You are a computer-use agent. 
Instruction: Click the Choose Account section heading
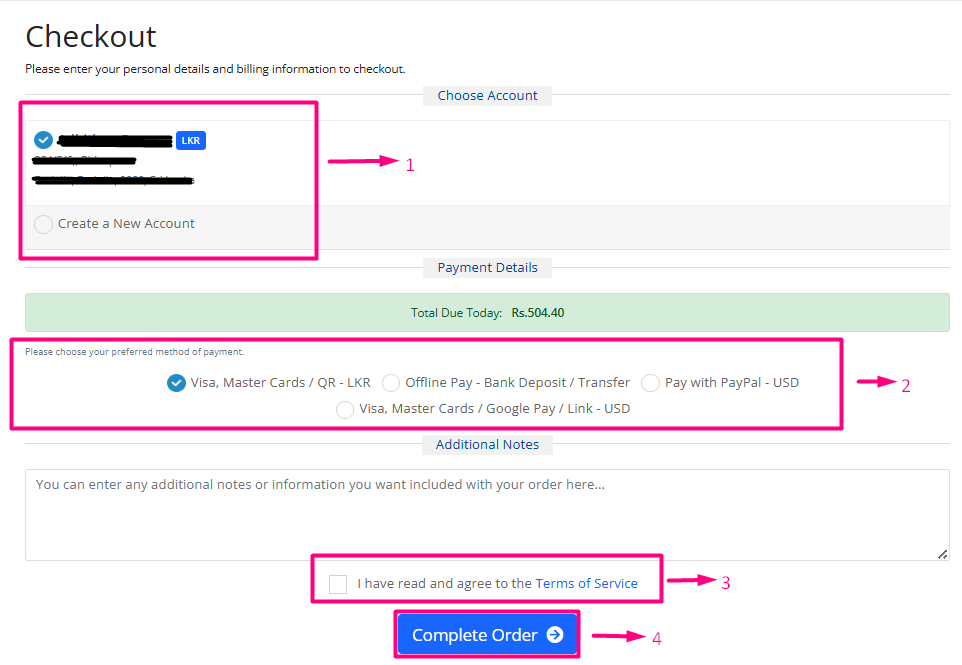(487, 96)
